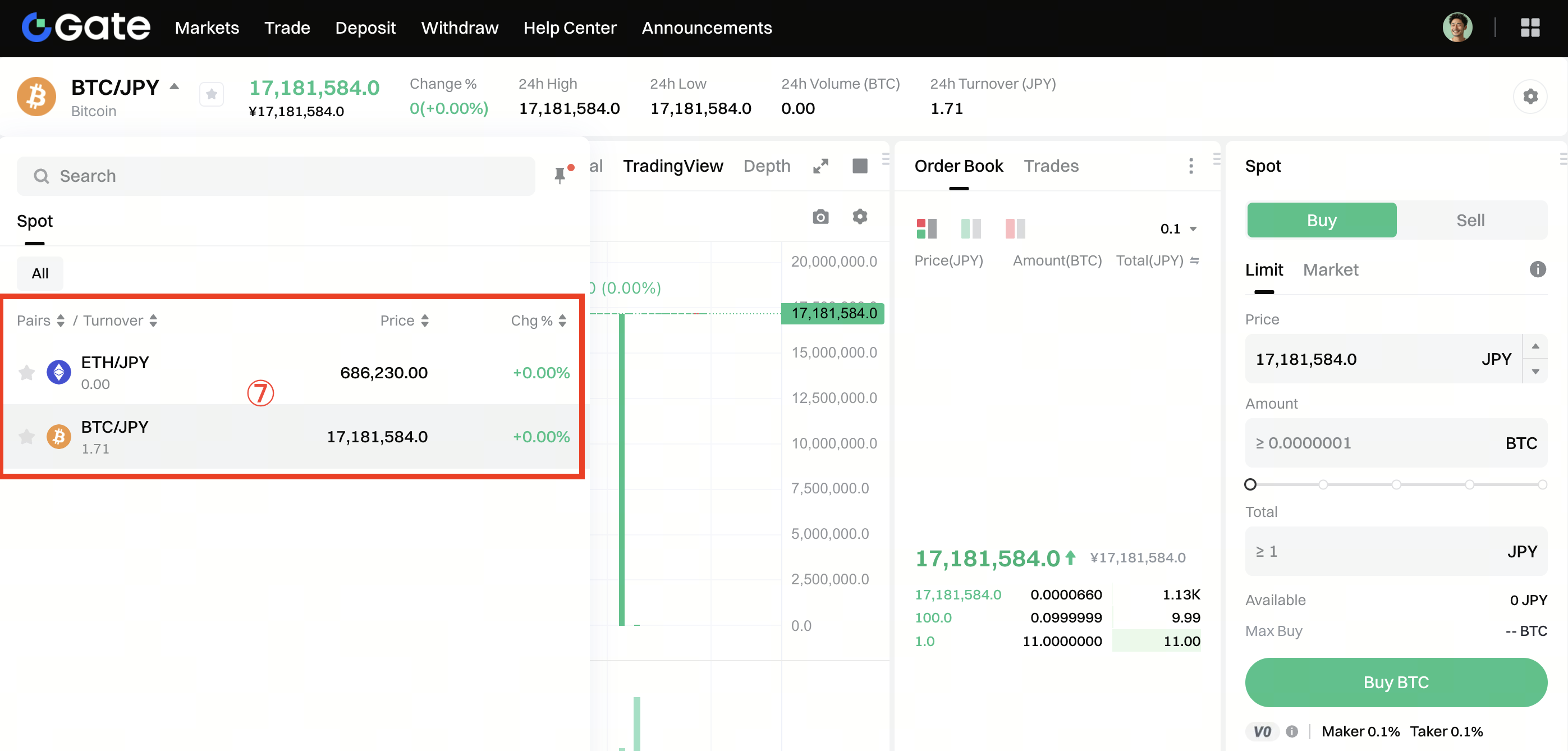Open page layout settings gear
This screenshot has width=1568, height=751.
pyautogui.click(x=1530, y=96)
